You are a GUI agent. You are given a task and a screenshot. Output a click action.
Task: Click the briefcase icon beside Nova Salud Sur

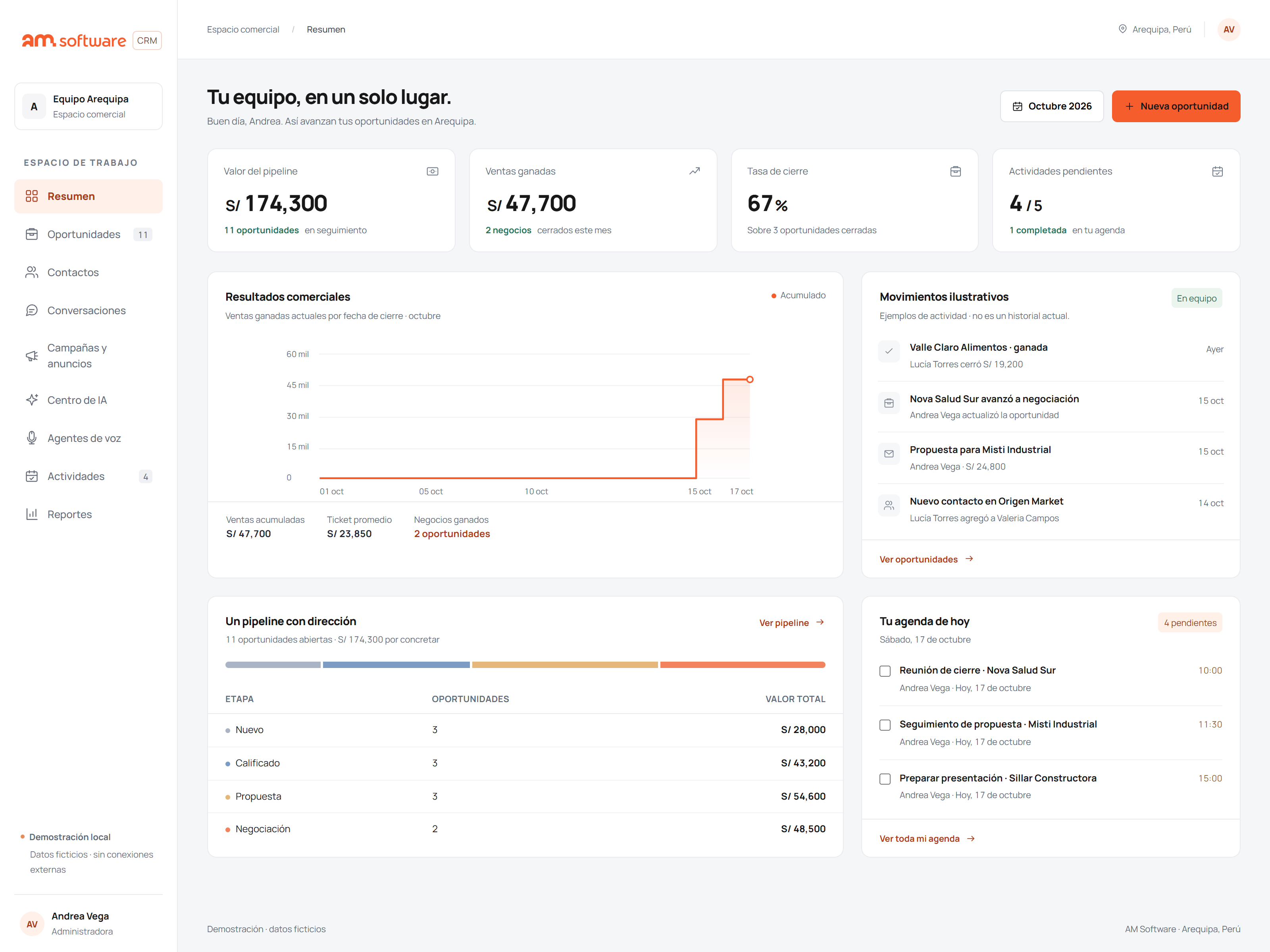point(889,403)
